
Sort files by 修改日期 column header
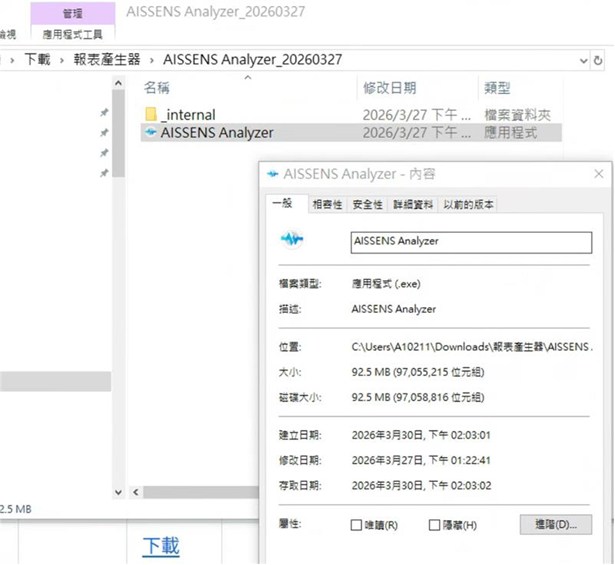389,88
